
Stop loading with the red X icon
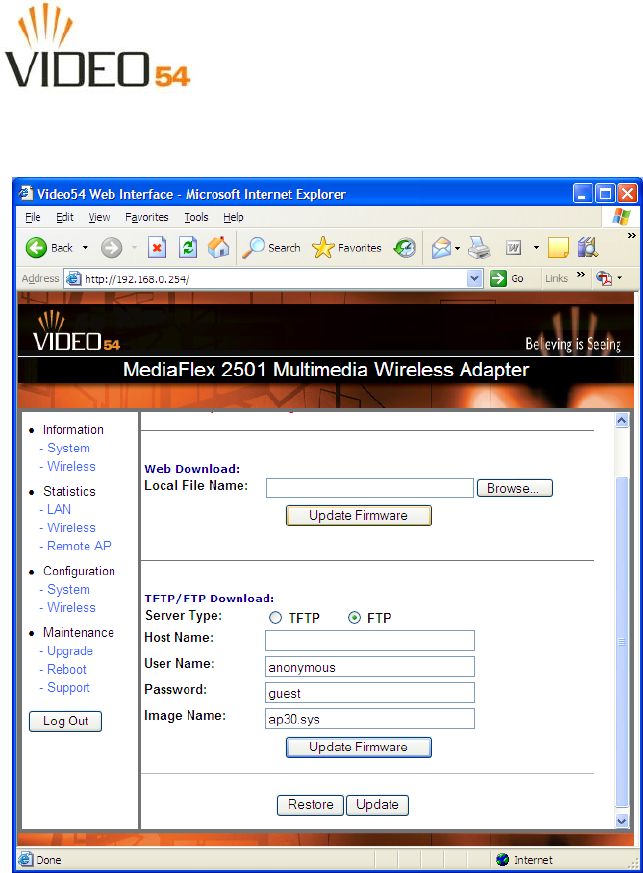pyautogui.click(x=158, y=248)
